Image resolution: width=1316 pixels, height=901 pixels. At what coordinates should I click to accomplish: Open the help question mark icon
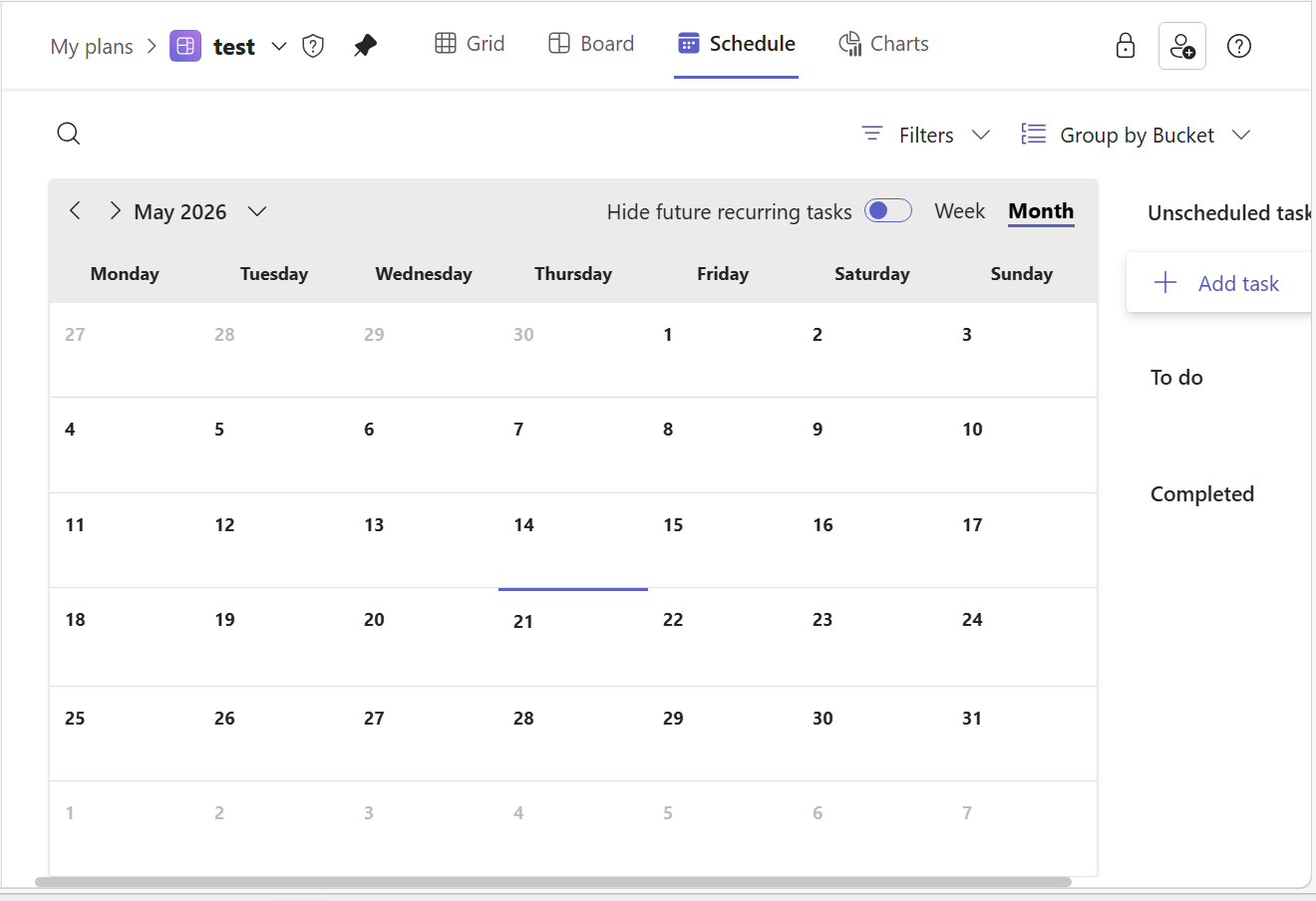pyautogui.click(x=1239, y=46)
